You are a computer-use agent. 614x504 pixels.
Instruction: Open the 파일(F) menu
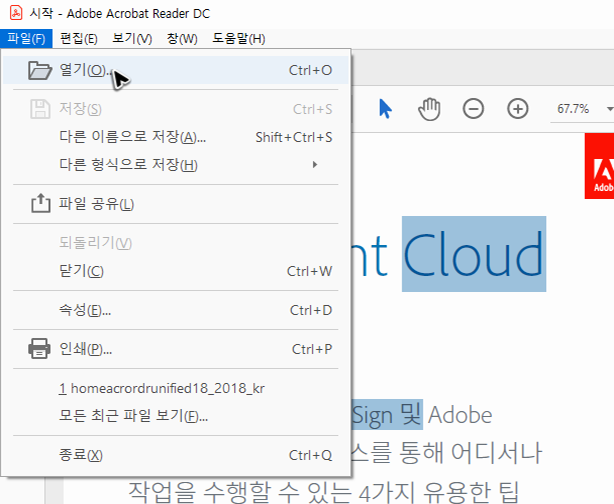tap(26, 39)
